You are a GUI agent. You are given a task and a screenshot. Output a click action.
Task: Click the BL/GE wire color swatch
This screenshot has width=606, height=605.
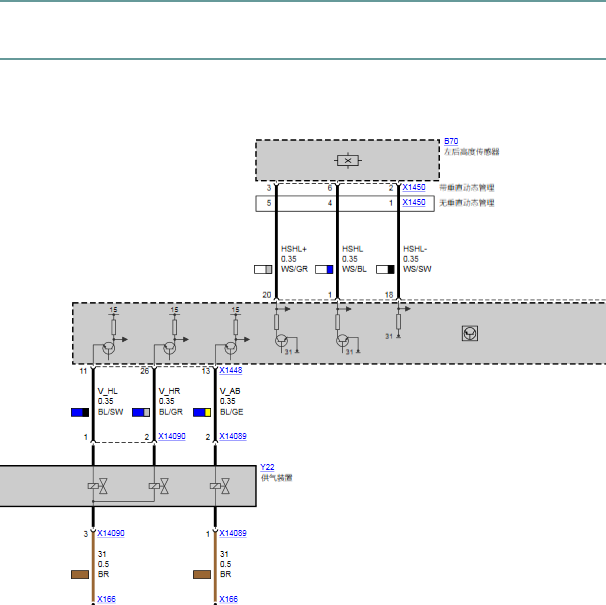tap(202, 412)
